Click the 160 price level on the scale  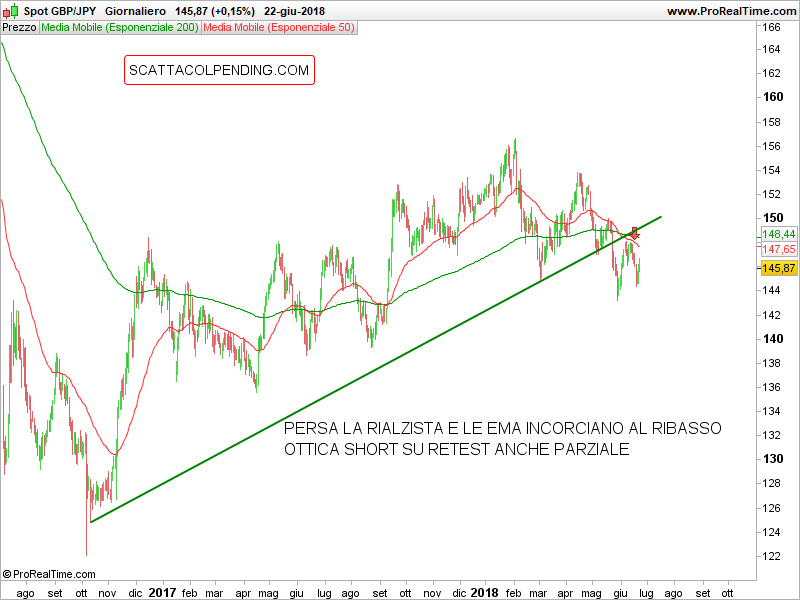(773, 97)
